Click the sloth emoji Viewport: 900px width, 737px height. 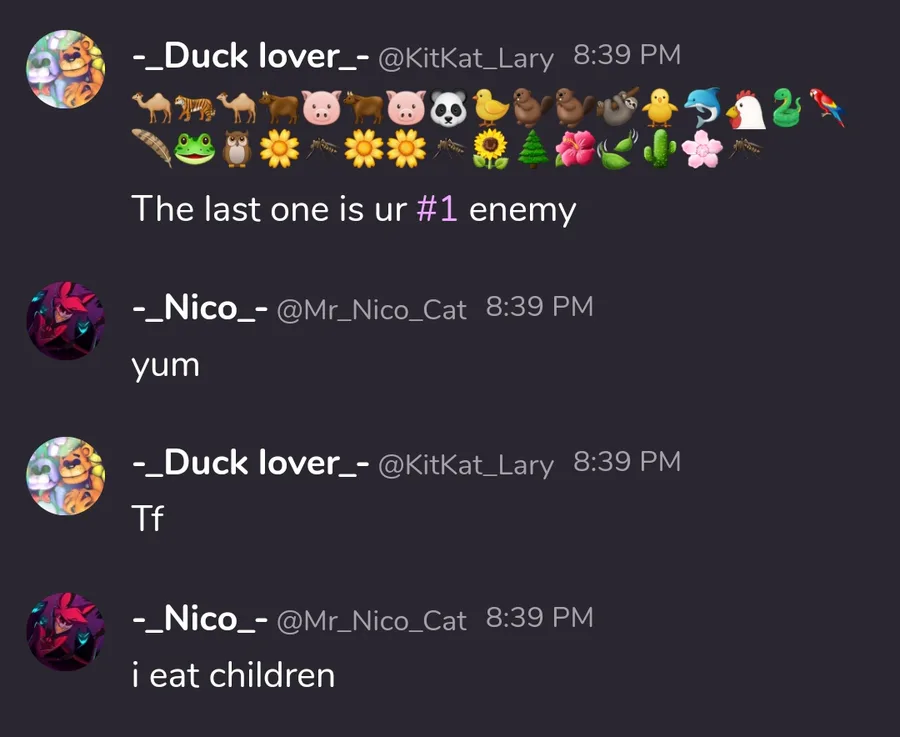coord(618,107)
